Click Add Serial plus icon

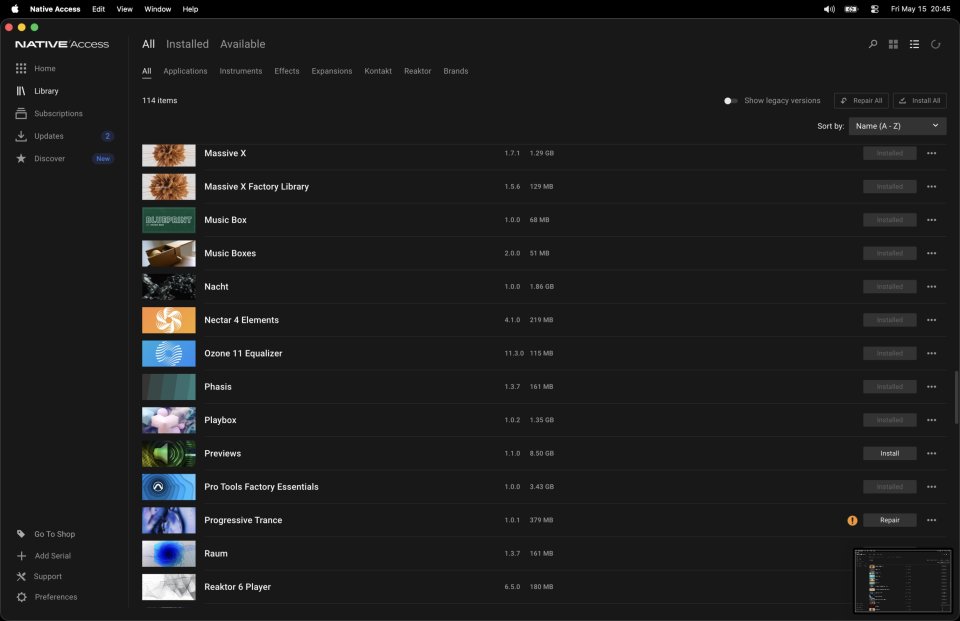click(21, 555)
